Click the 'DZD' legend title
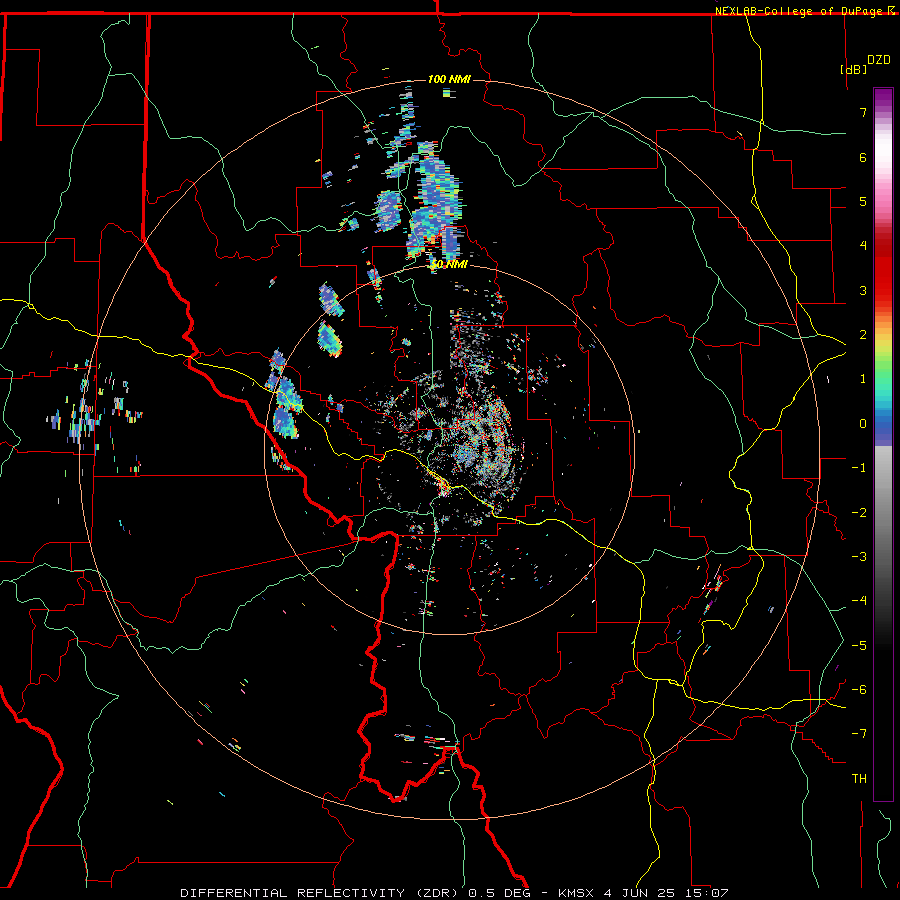The width and height of the screenshot is (900, 900). [x=879, y=60]
